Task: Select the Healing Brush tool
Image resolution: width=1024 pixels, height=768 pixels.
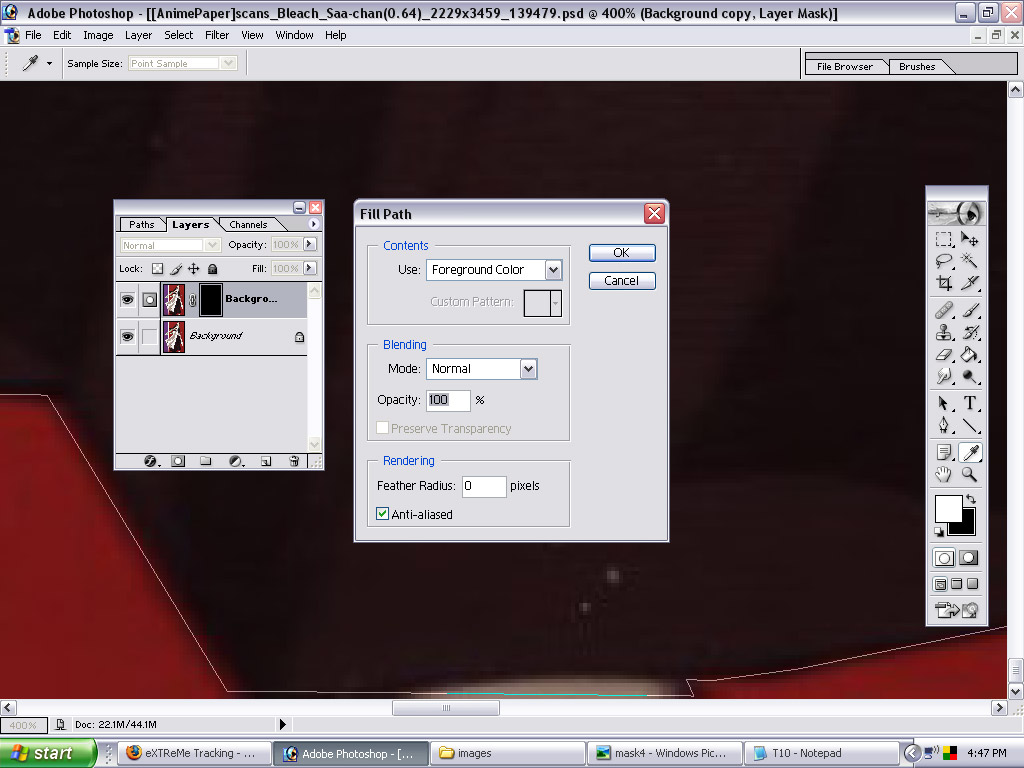Action: [944, 311]
